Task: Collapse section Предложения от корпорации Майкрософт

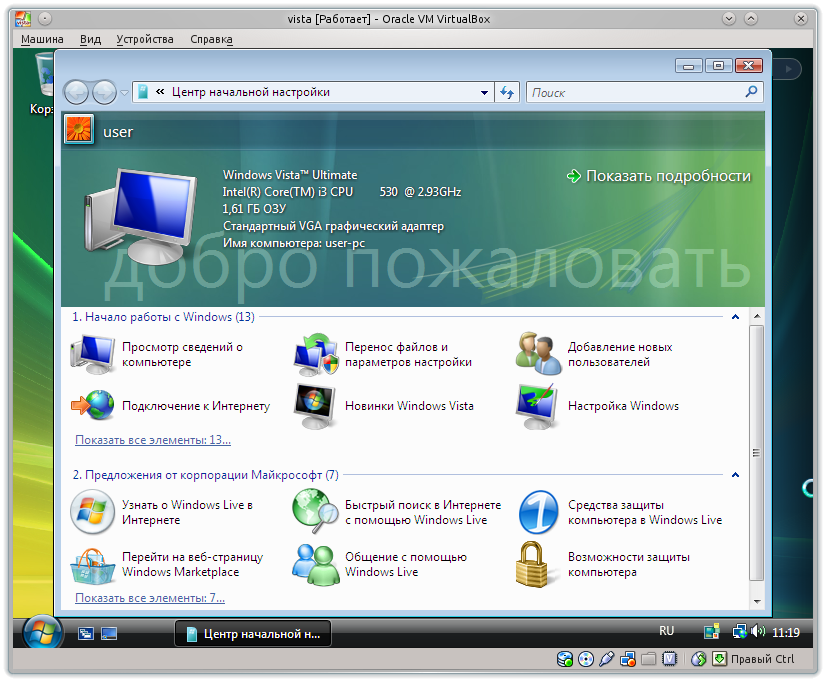Action: coord(736,475)
